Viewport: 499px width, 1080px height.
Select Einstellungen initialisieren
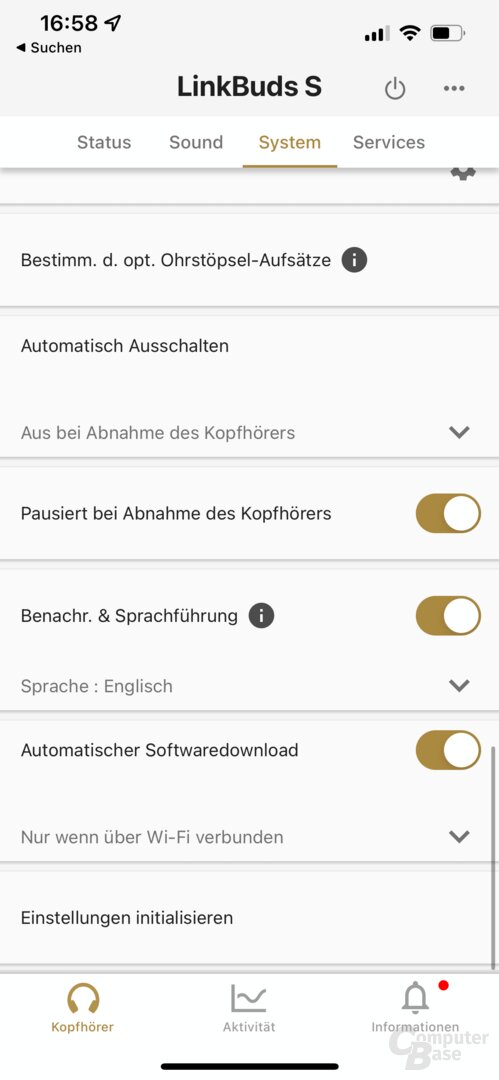(x=250, y=917)
